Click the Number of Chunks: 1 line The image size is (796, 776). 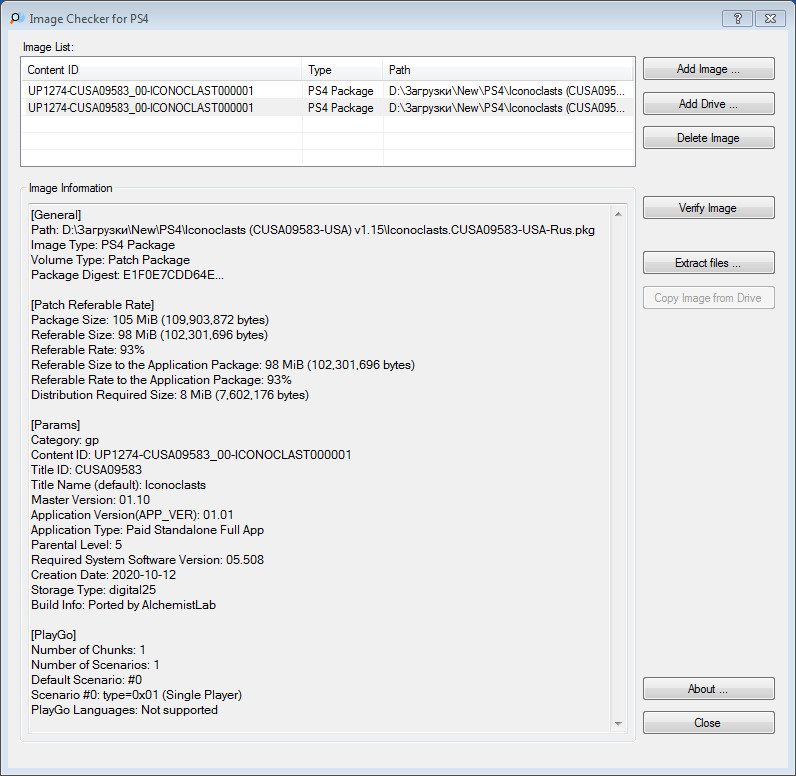click(88, 650)
